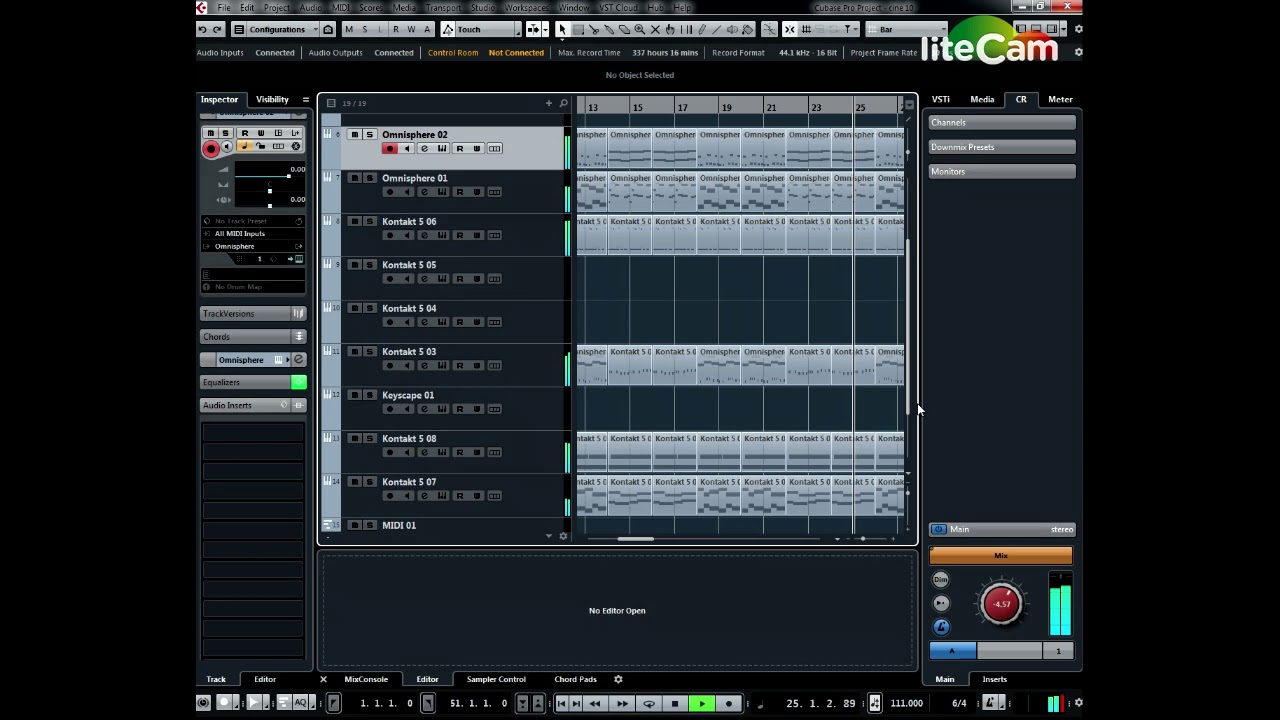1280x720 pixels.
Task: Click the Edit Channel Settings button on Omnisphere 01
Action: [424, 192]
